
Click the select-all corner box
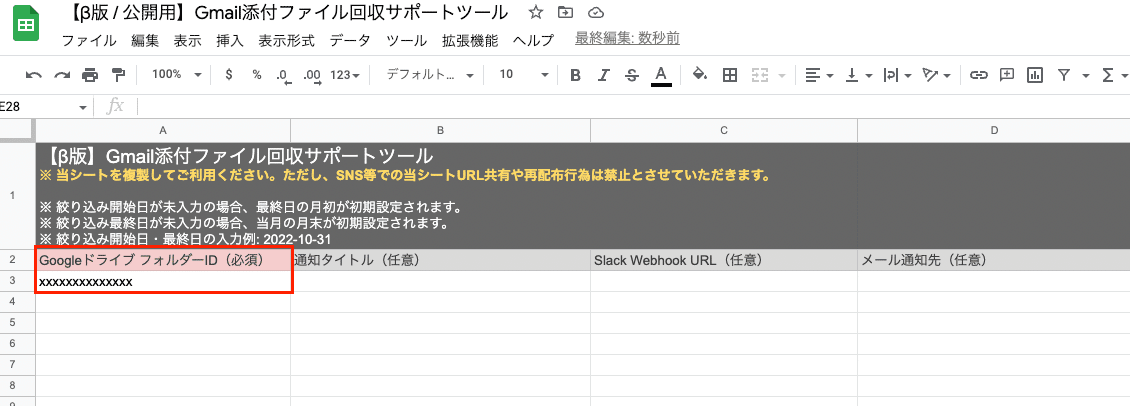[x=17, y=131]
